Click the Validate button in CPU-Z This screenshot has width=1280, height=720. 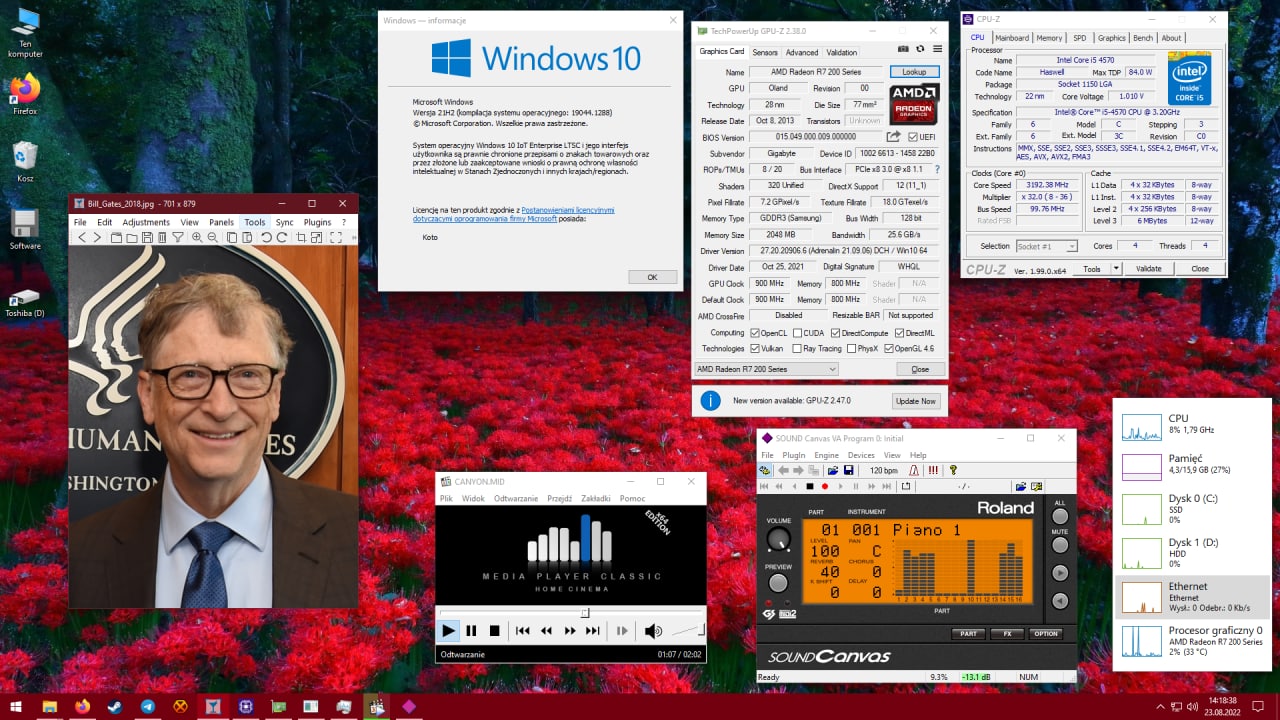(x=1149, y=269)
